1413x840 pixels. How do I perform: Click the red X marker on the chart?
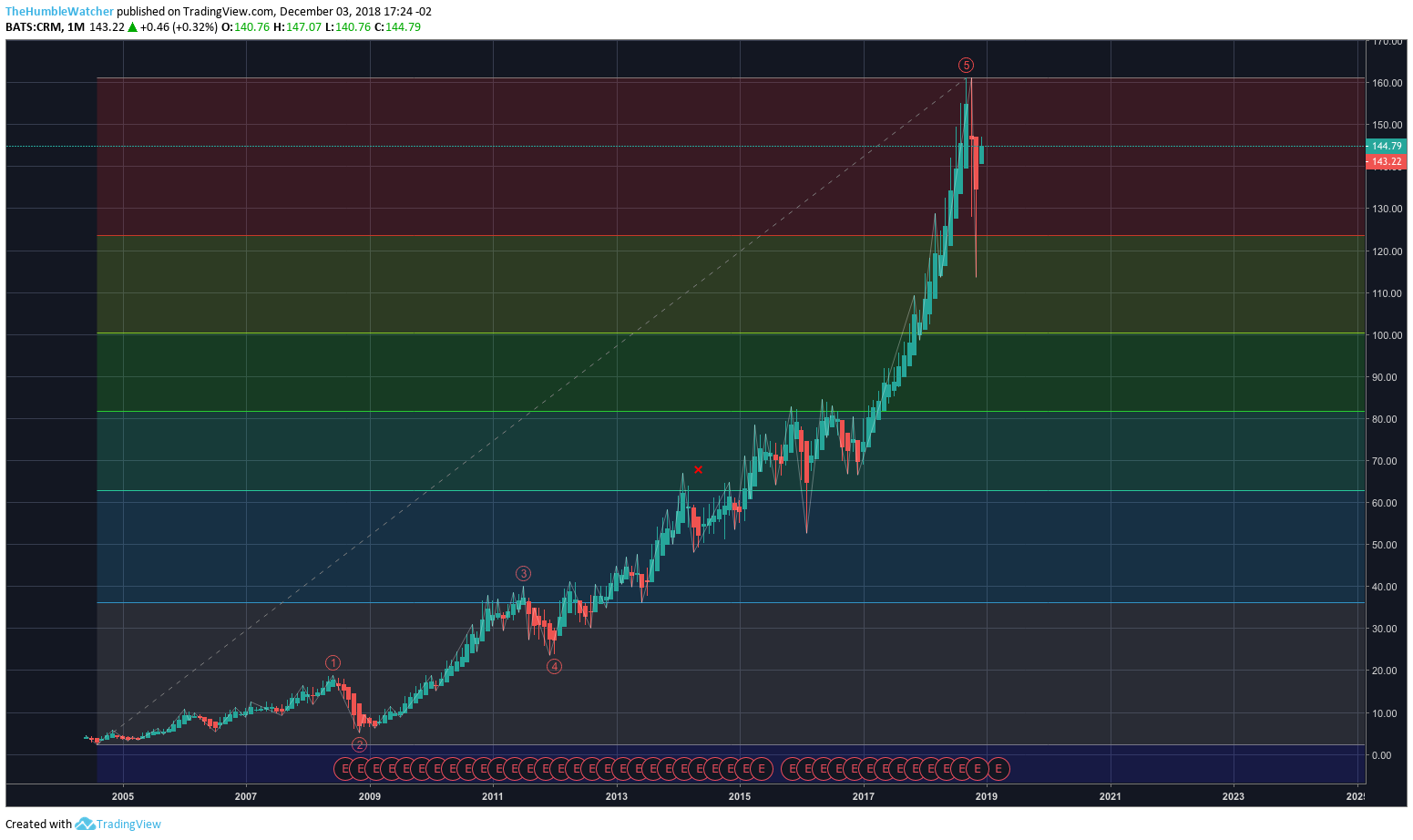tap(698, 469)
